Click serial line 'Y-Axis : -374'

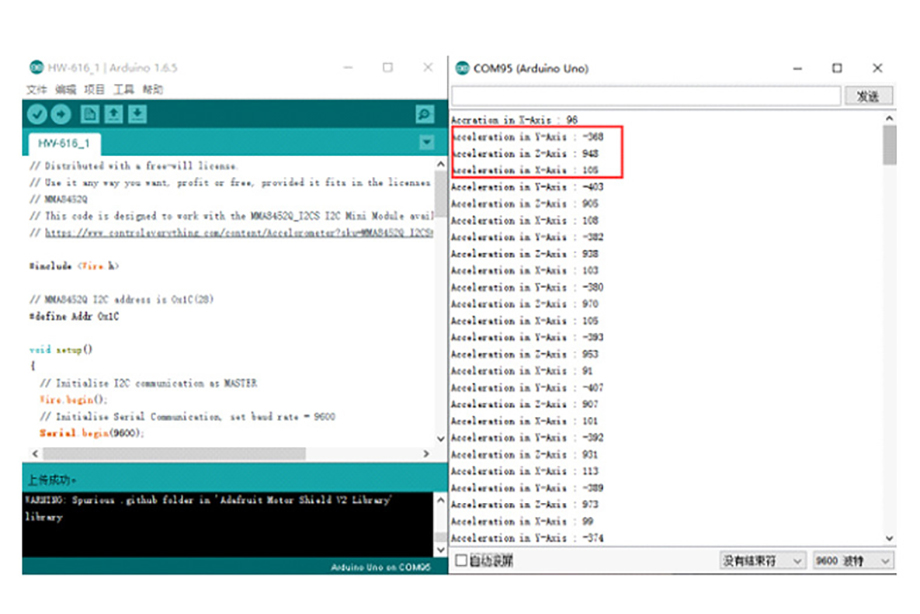[x=527, y=538]
